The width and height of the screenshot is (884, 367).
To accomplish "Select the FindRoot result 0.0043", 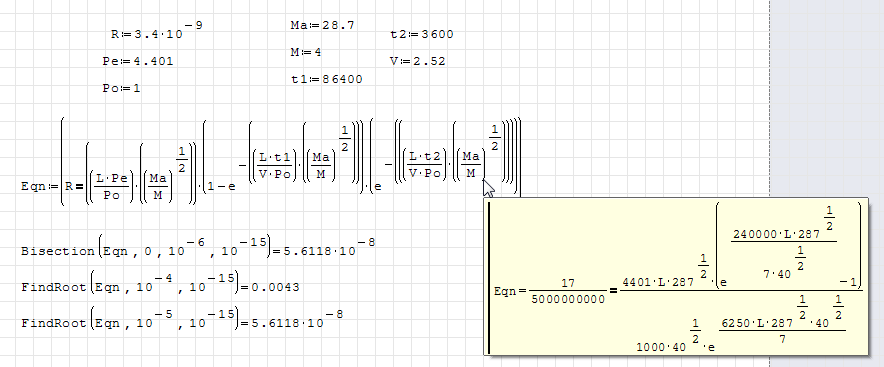I will [x=275, y=288].
